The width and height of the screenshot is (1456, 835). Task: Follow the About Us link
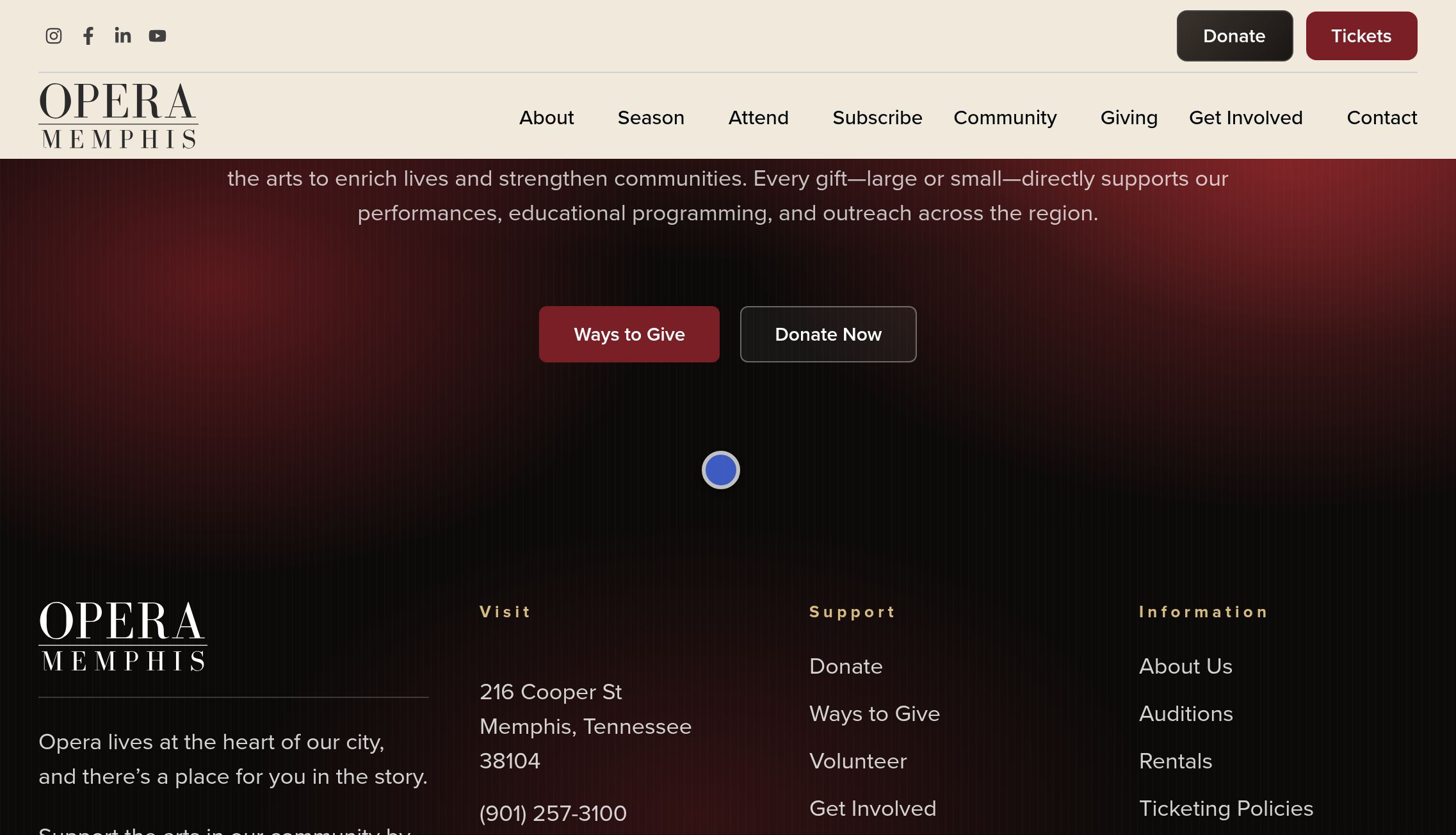click(x=1185, y=666)
